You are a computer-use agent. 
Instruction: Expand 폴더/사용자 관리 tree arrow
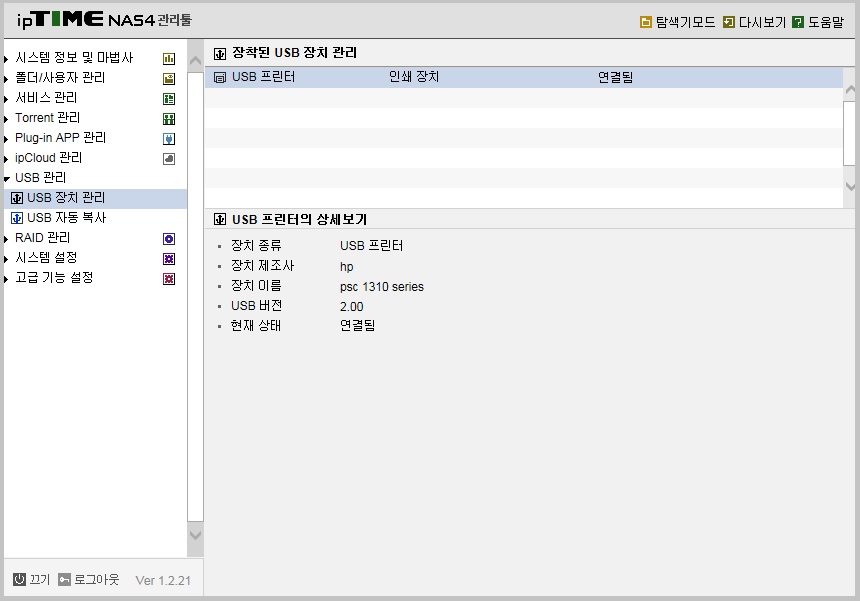(x=6, y=79)
